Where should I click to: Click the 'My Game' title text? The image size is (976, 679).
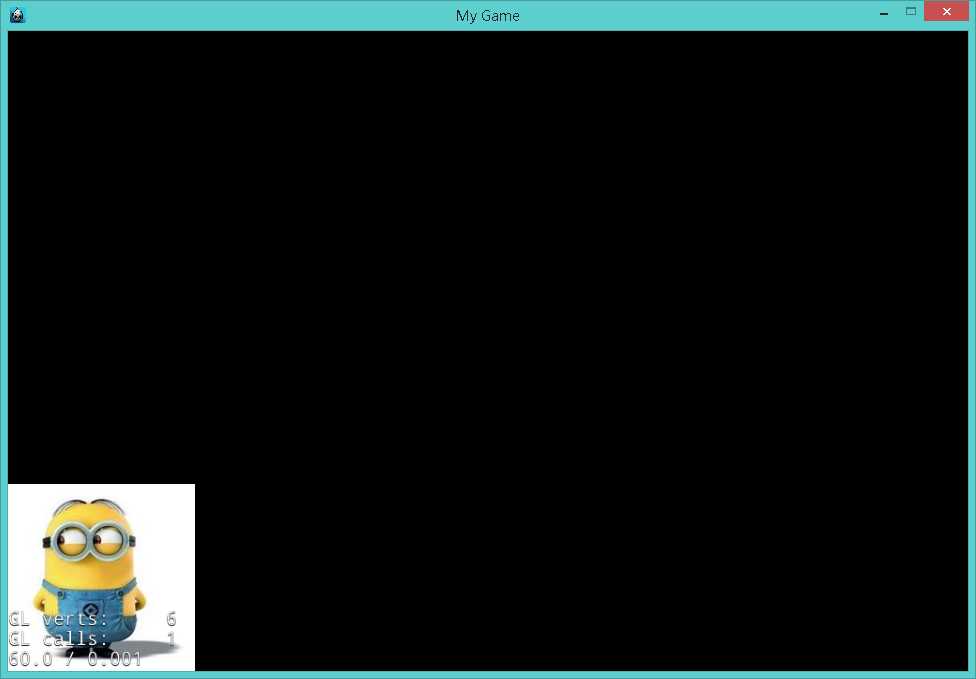tap(487, 16)
